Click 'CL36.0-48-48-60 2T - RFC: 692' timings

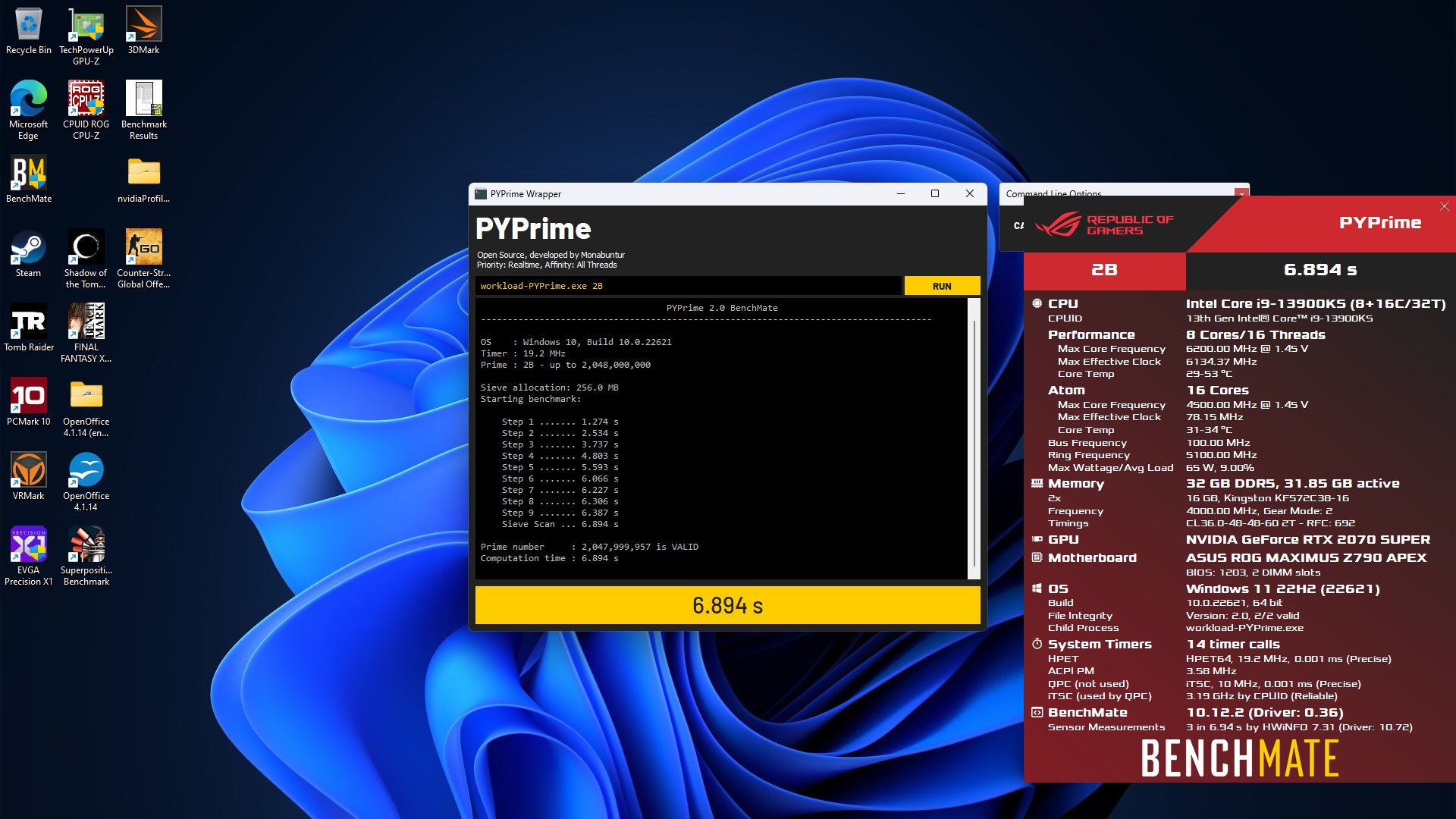pos(1270,523)
